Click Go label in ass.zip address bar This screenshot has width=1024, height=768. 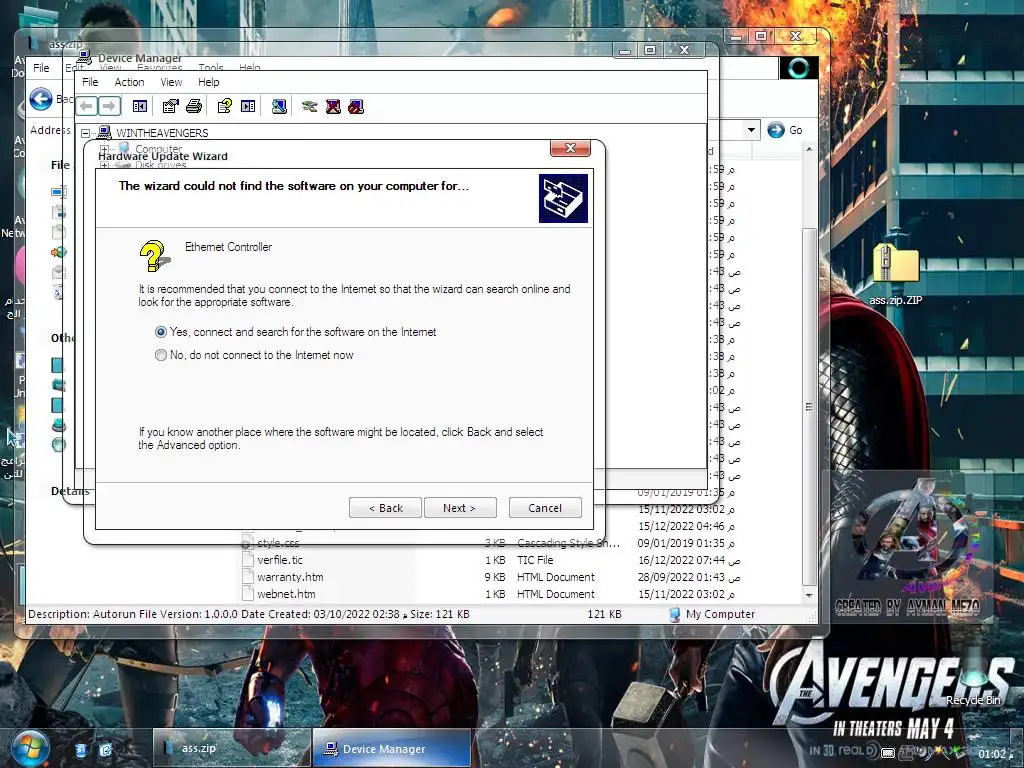coord(795,130)
